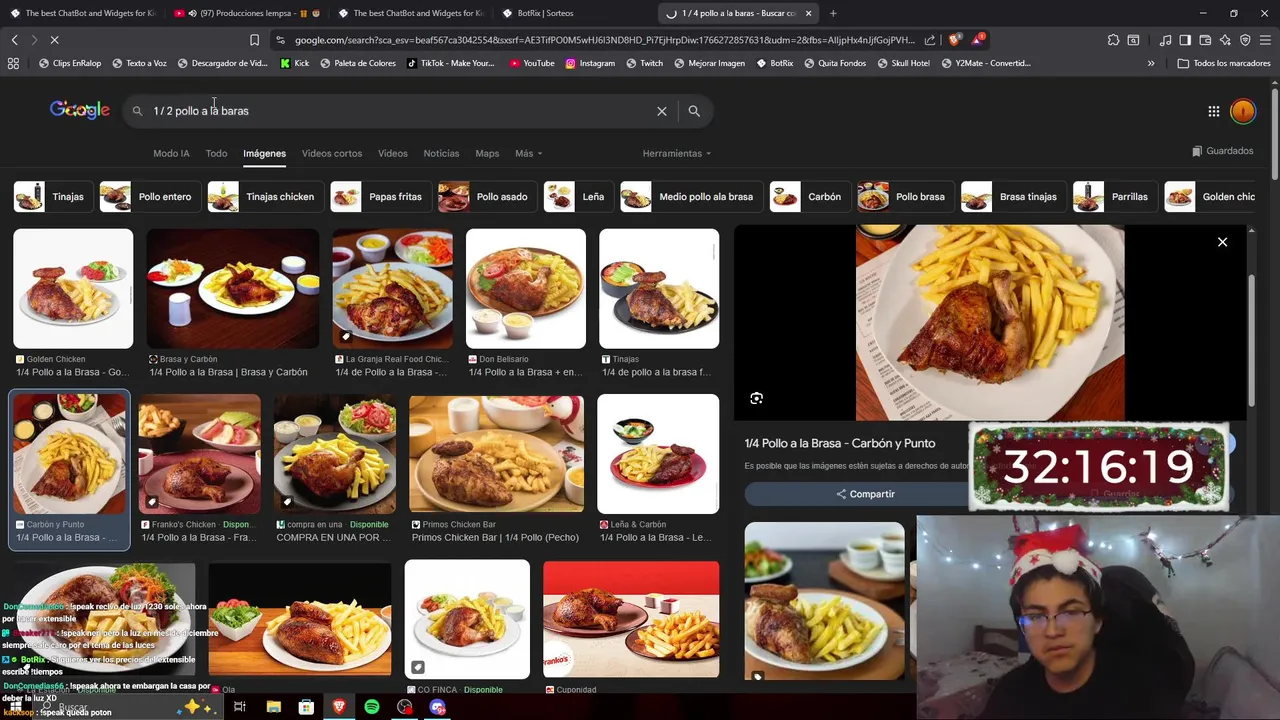Screen dimensions: 1280x720
Task: Switch to the Todo results tab
Action: pos(216,153)
